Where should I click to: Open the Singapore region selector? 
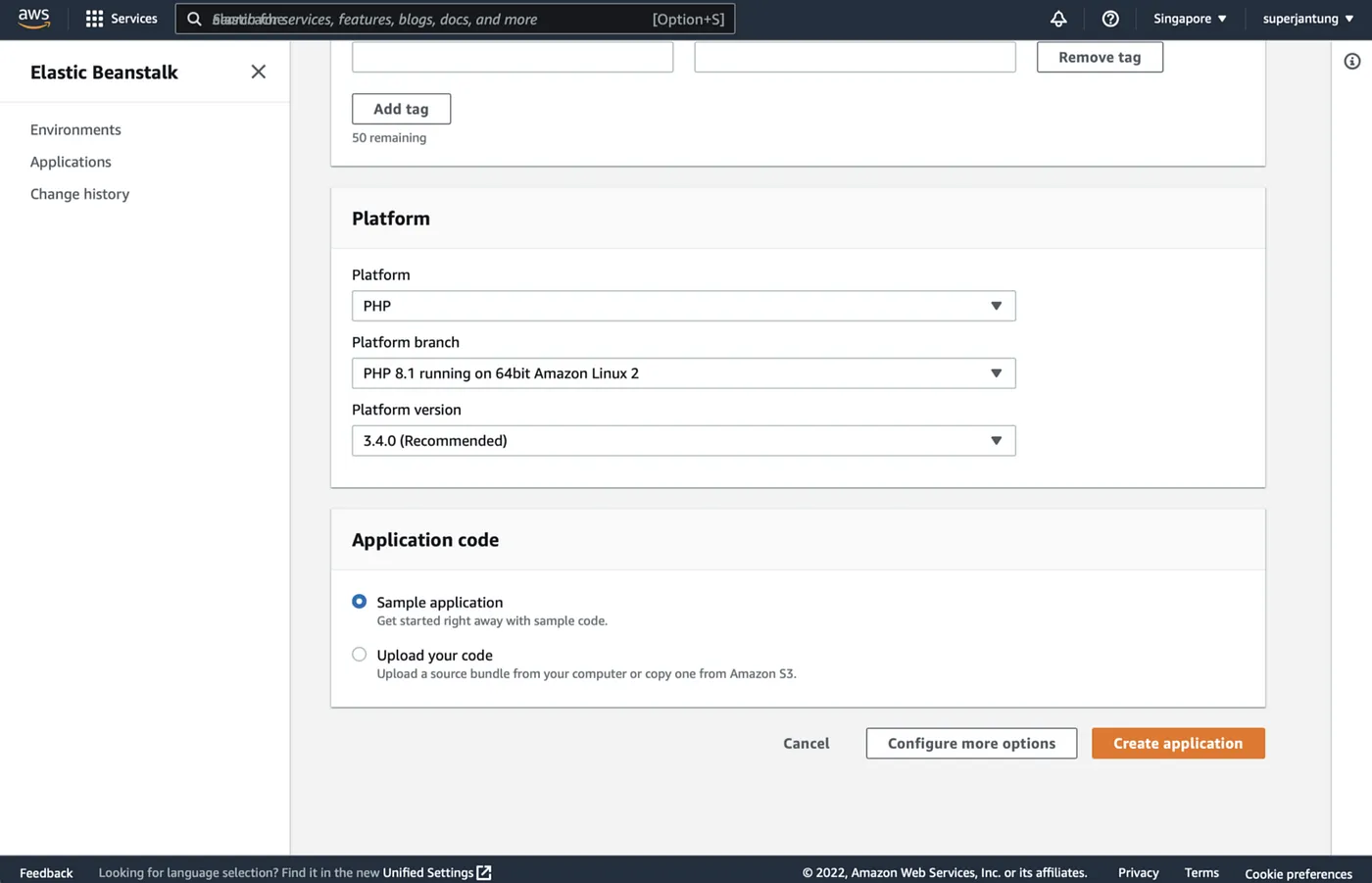(1190, 19)
